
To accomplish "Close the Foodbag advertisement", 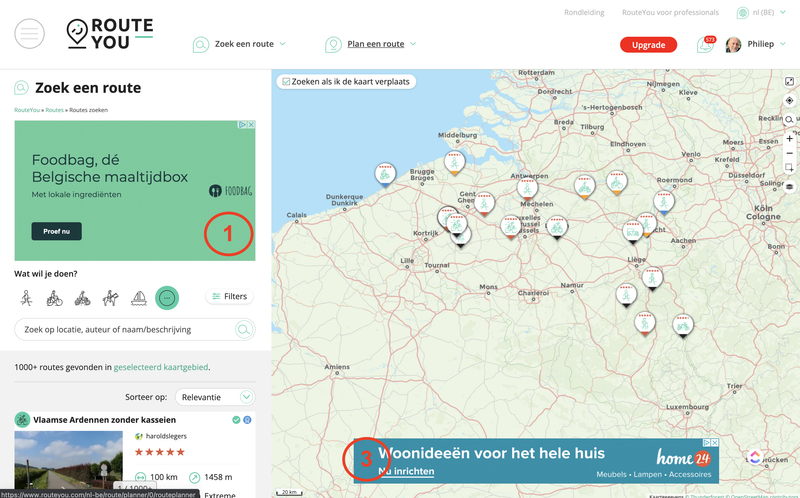I will (251, 124).
